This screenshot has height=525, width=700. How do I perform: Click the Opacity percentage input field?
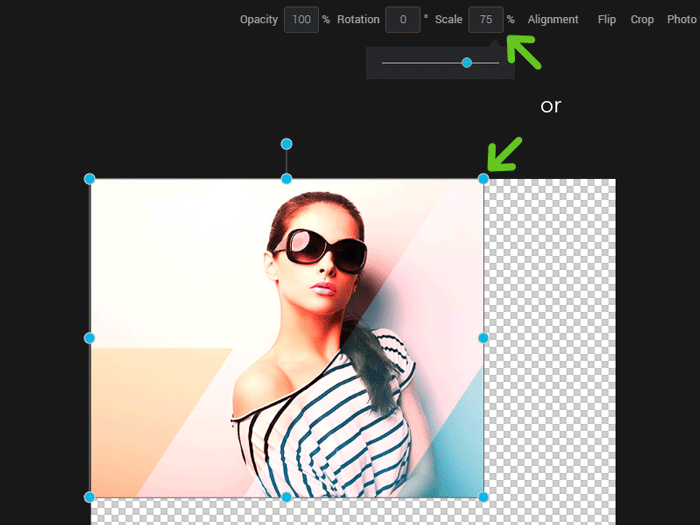pyautogui.click(x=301, y=20)
